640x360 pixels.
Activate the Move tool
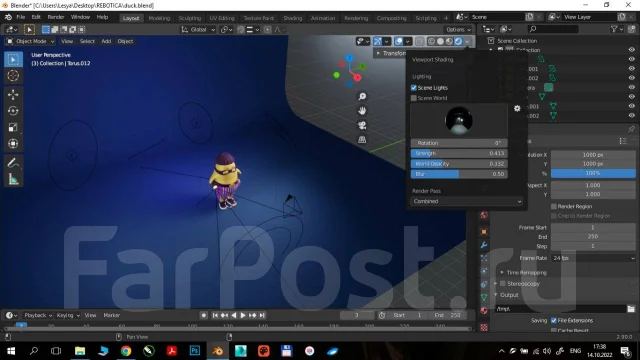click(x=13, y=95)
